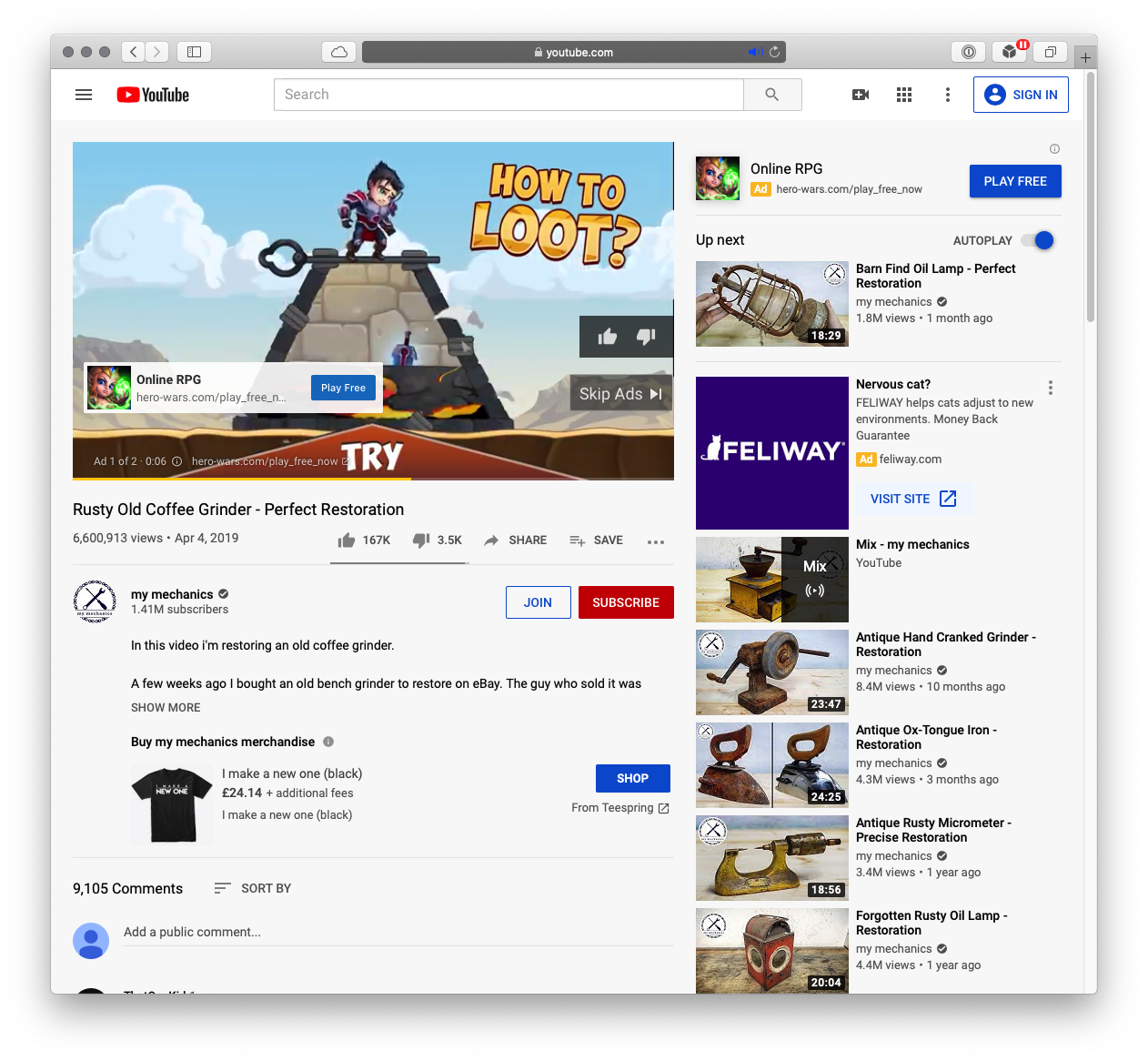This screenshot has height=1061, width=1148.
Task: Open Antique Rusty Micrometer thumbnail
Action: (x=772, y=858)
